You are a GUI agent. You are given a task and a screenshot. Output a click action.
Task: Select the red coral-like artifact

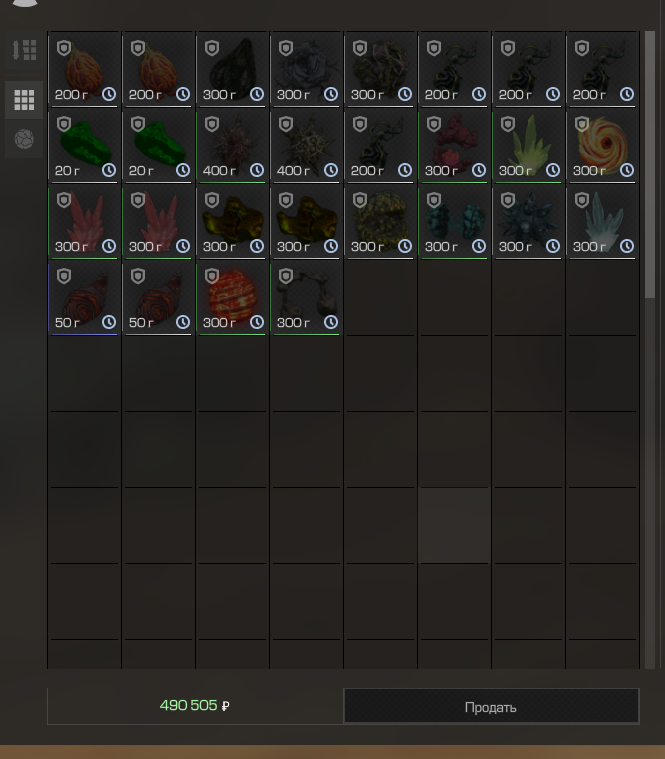click(x=454, y=146)
